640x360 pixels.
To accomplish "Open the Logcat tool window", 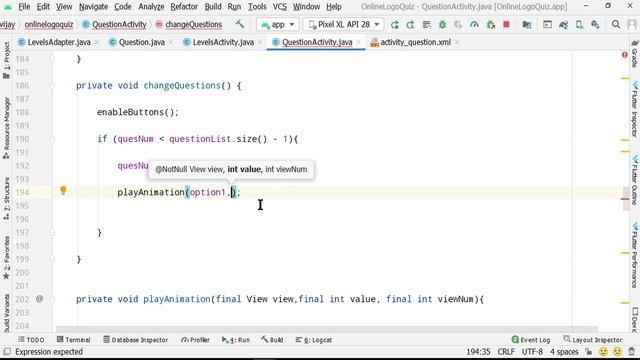I will (313, 340).
